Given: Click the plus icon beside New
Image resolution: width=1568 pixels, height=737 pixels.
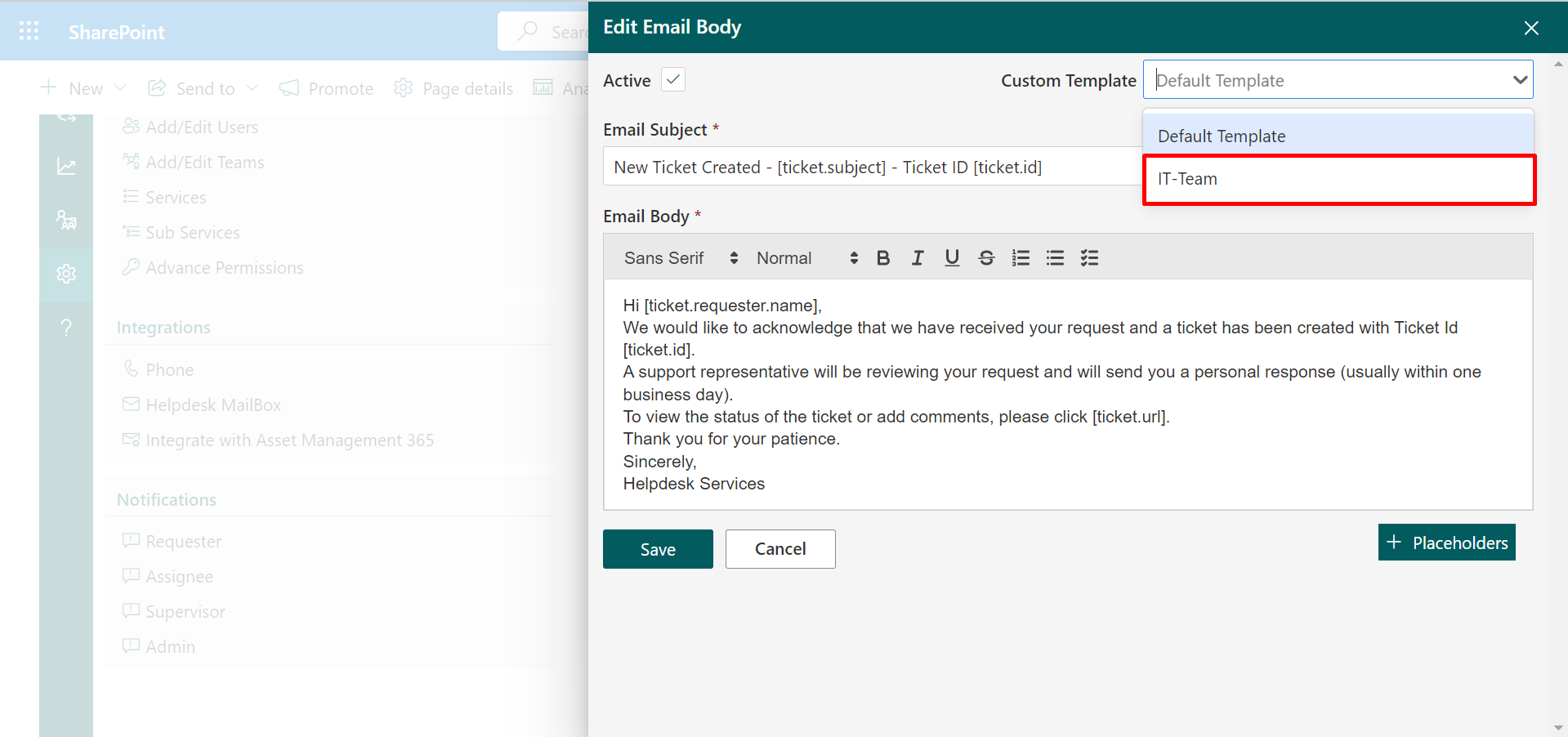Looking at the screenshot, I should pyautogui.click(x=48, y=87).
